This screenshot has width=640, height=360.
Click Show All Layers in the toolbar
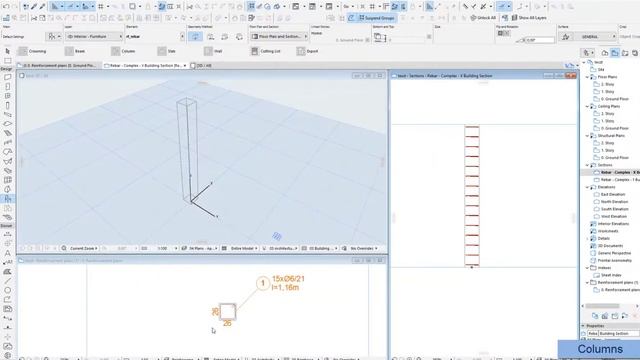point(529,18)
